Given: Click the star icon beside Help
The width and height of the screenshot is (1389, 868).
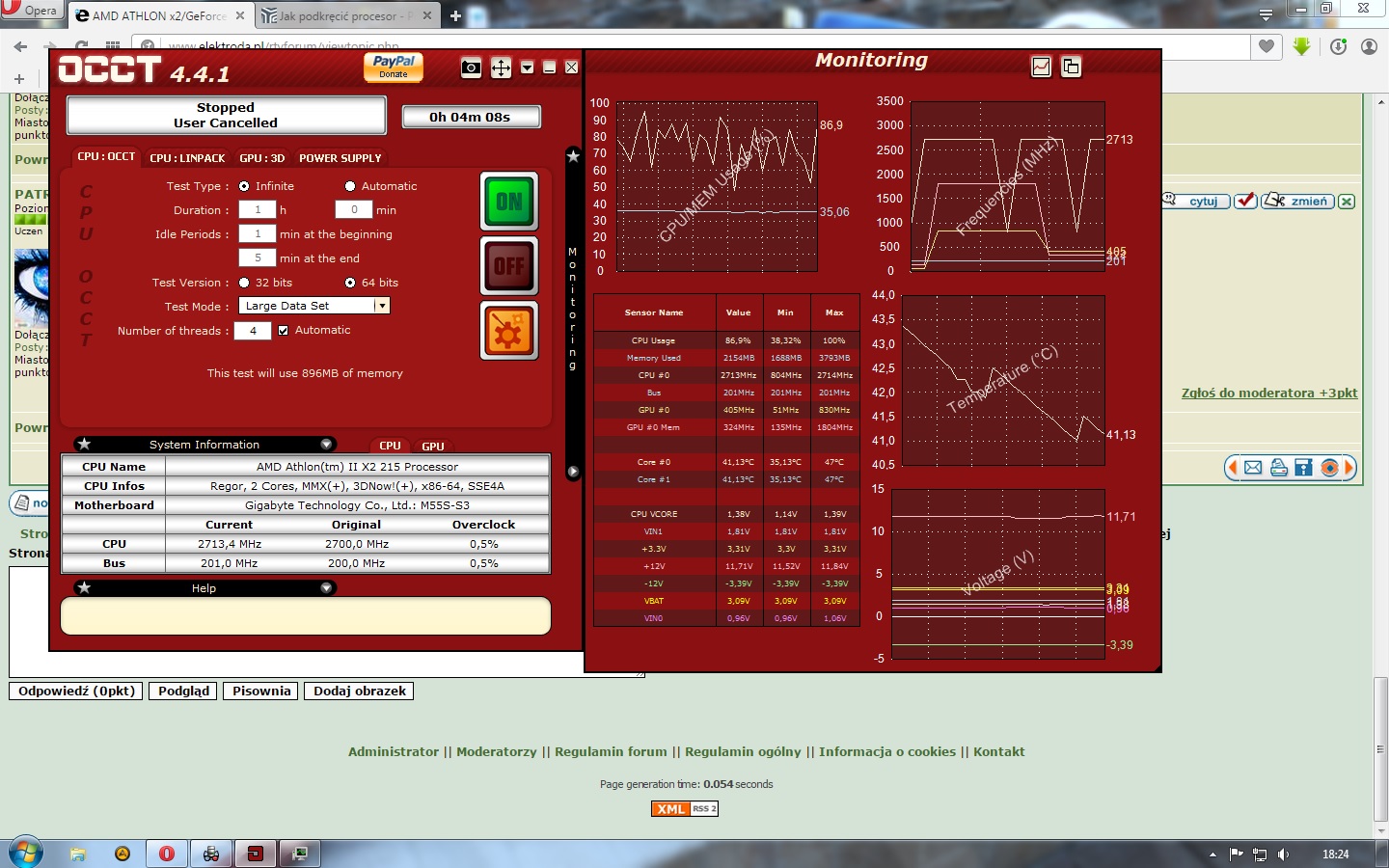Looking at the screenshot, I should tap(85, 587).
